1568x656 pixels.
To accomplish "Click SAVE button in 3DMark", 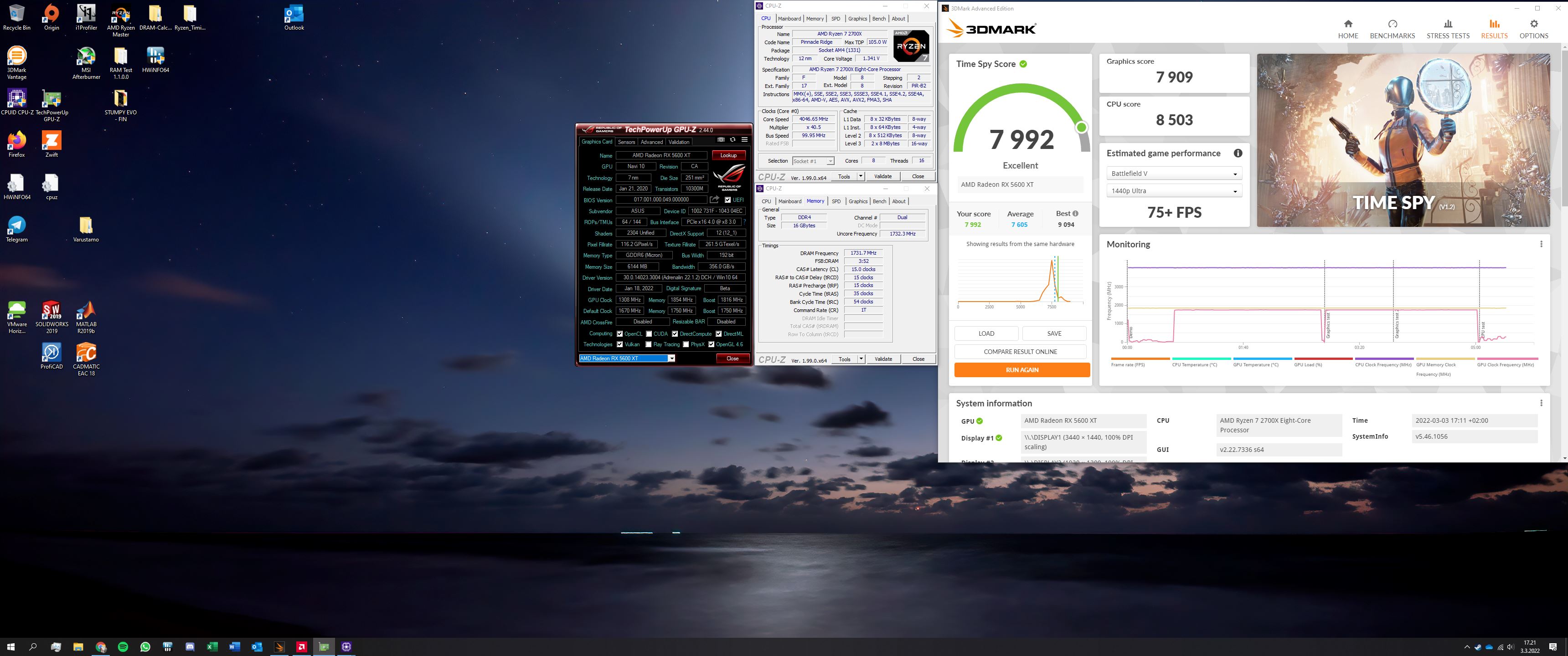I will [1054, 333].
